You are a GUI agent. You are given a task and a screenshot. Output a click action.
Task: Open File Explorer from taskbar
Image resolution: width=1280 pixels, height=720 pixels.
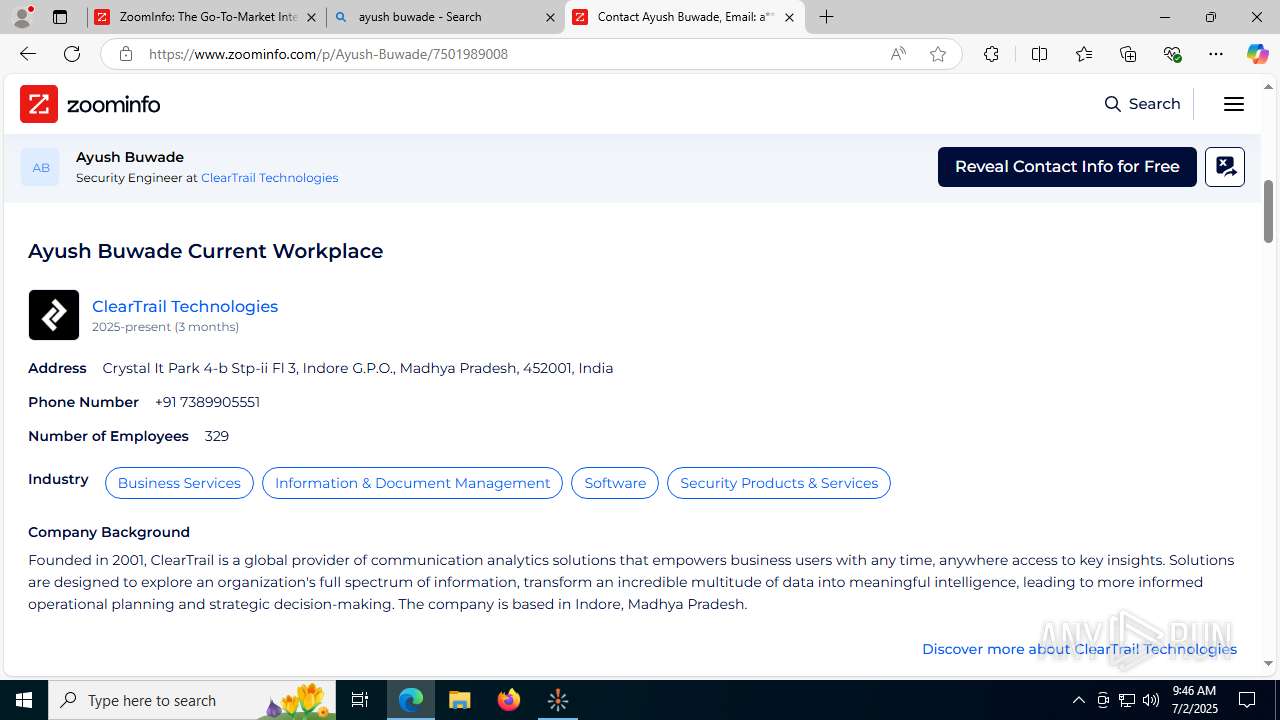tap(460, 700)
